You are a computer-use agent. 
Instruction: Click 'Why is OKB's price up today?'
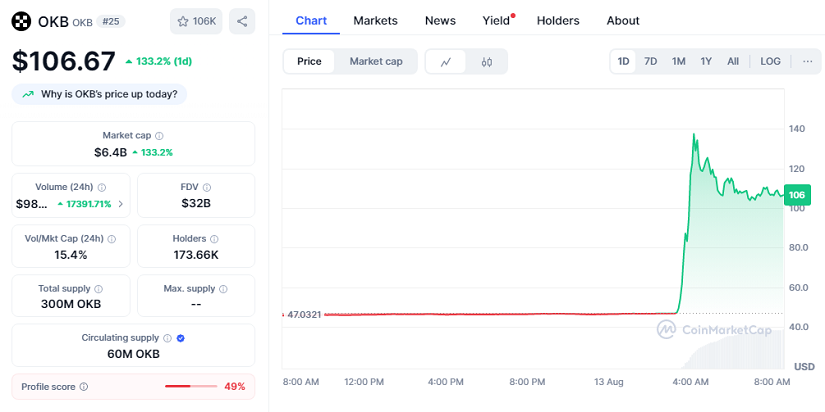100,94
